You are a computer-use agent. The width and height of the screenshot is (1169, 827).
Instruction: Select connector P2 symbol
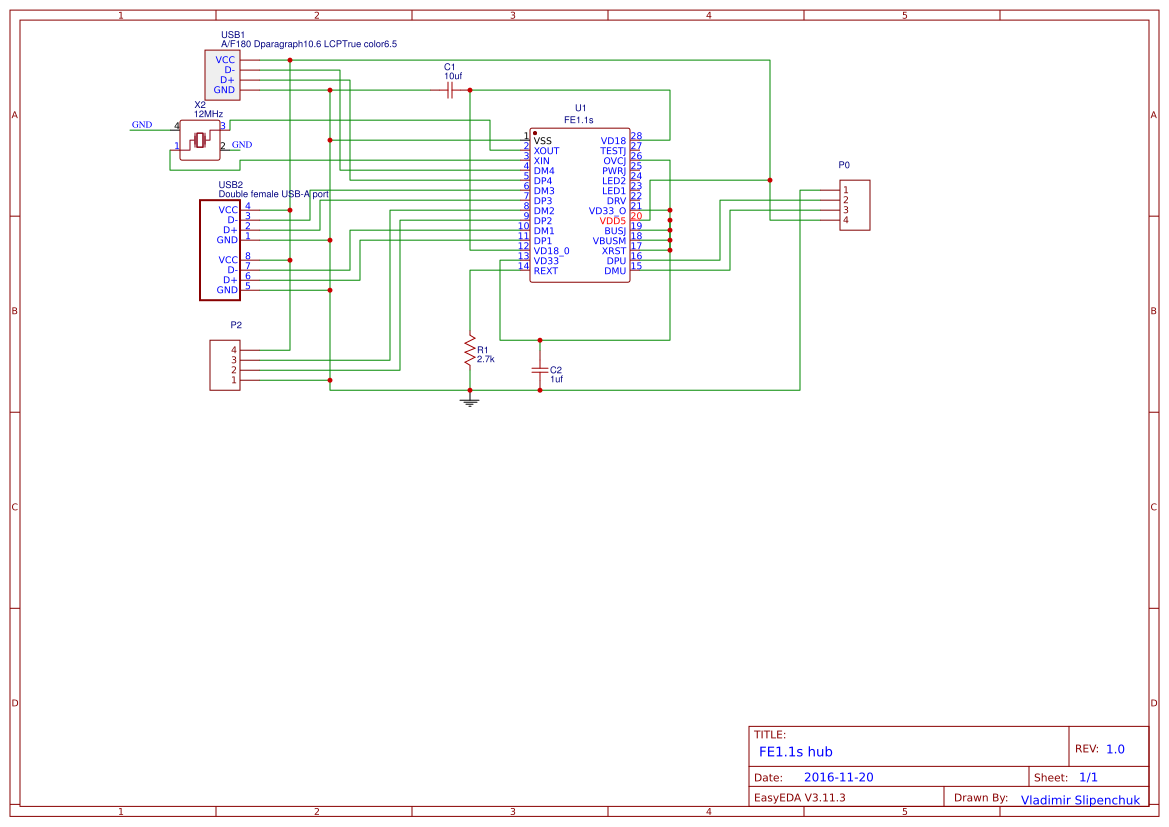[224, 365]
